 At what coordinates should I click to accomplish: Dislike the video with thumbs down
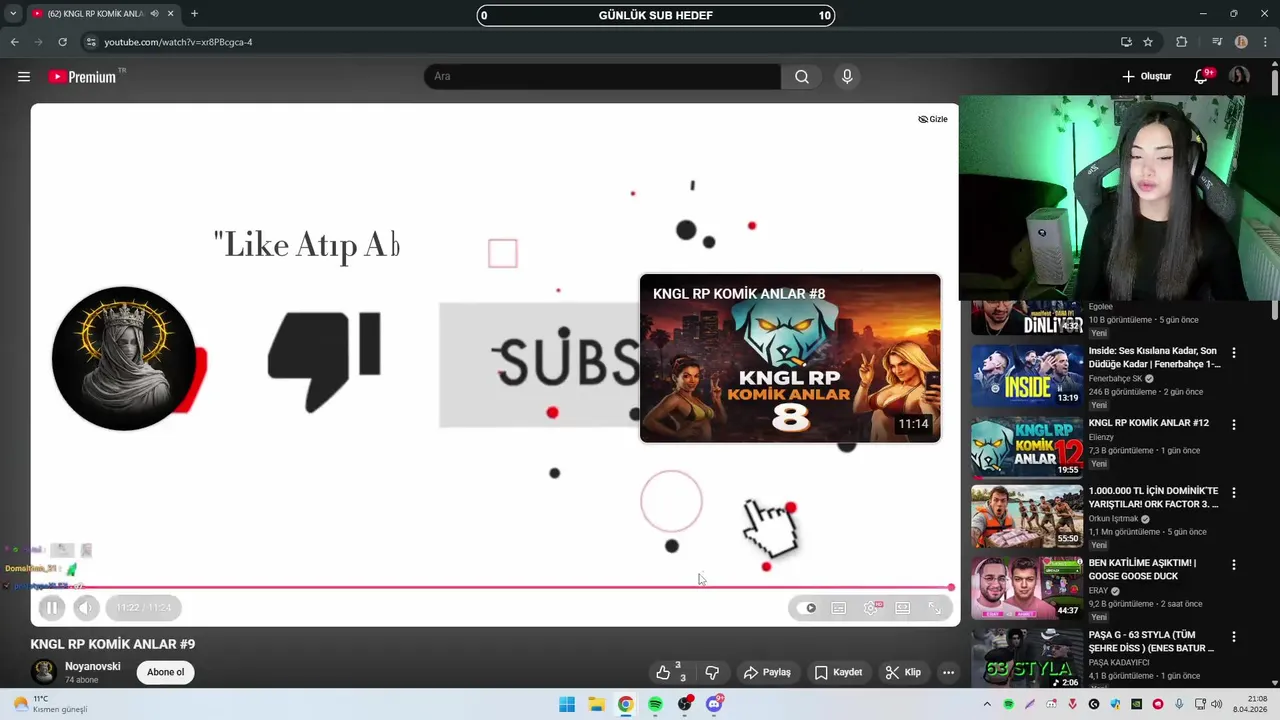[x=712, y=672]
